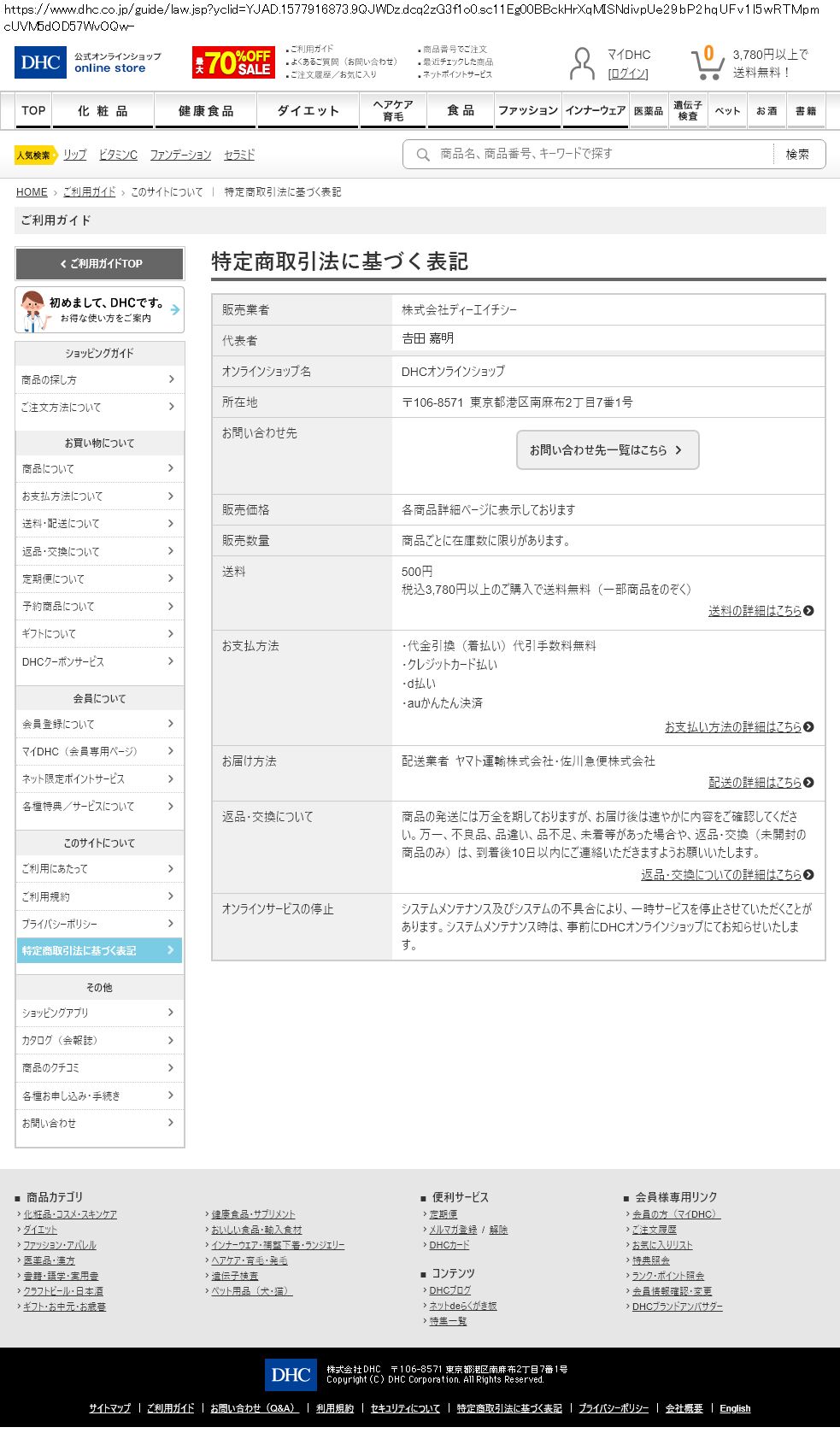Click arrow icon beside 送料の詳細はこちら
The image size is (840, 1439).
[808, 611]
